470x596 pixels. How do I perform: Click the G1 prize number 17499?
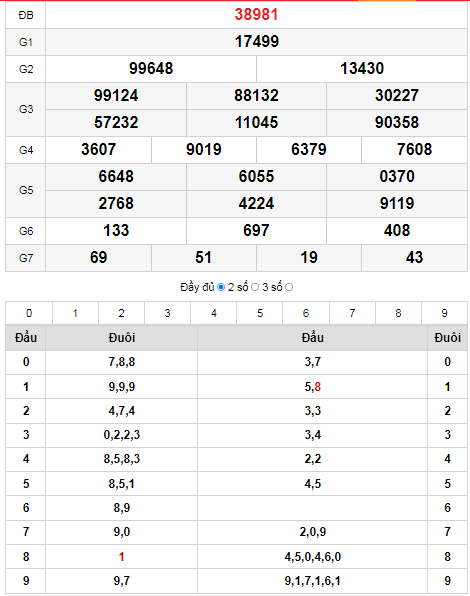click(256, 41)
